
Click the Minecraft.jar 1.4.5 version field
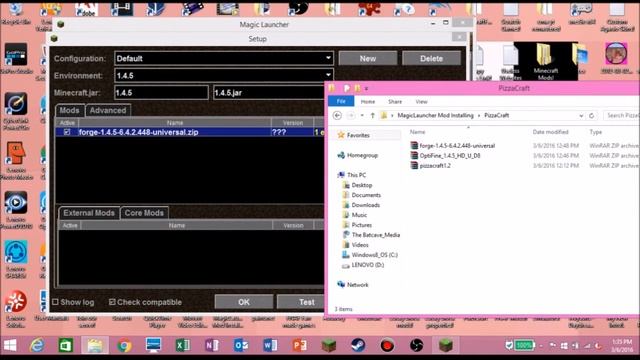pos(161,93)
